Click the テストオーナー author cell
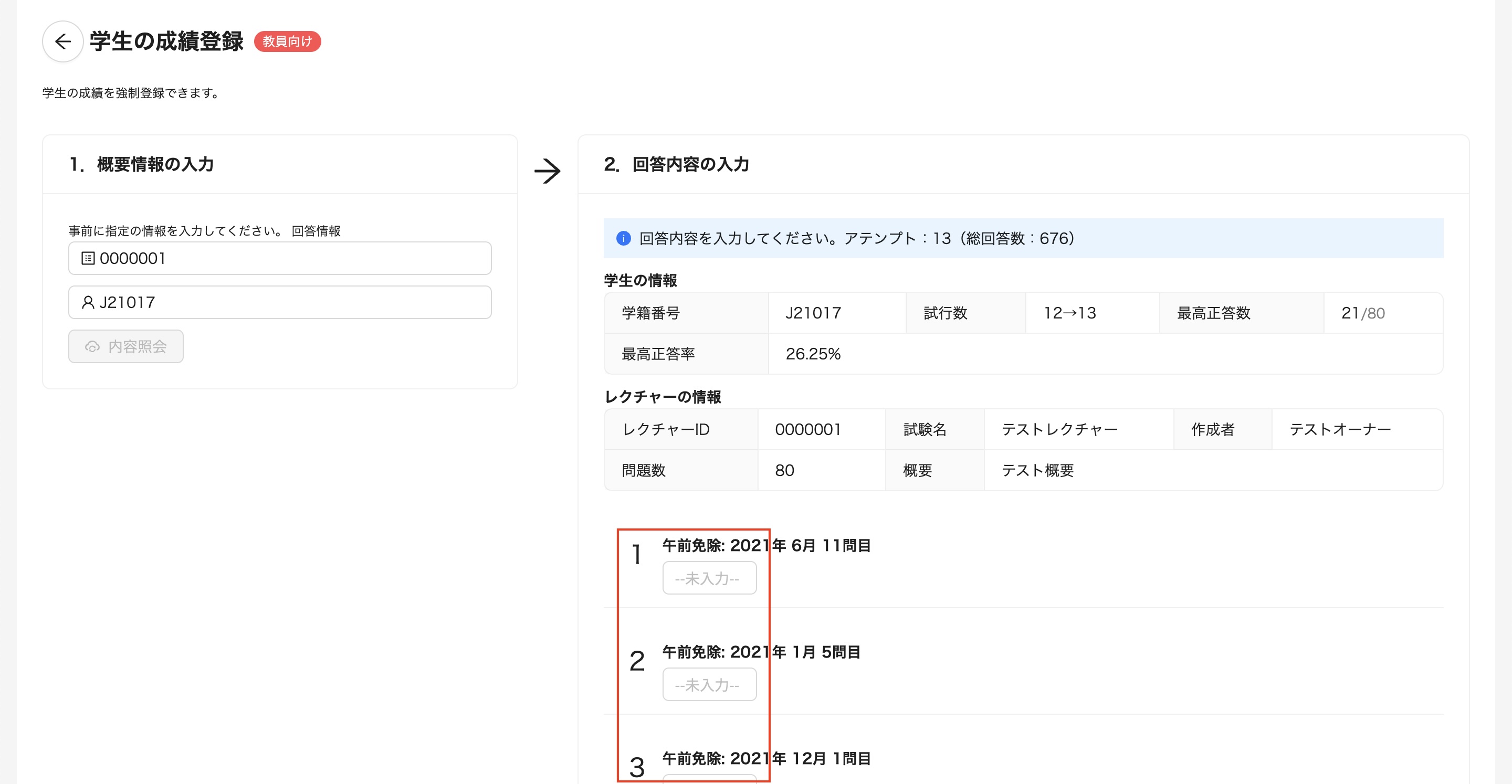 tap(1339, 430)
